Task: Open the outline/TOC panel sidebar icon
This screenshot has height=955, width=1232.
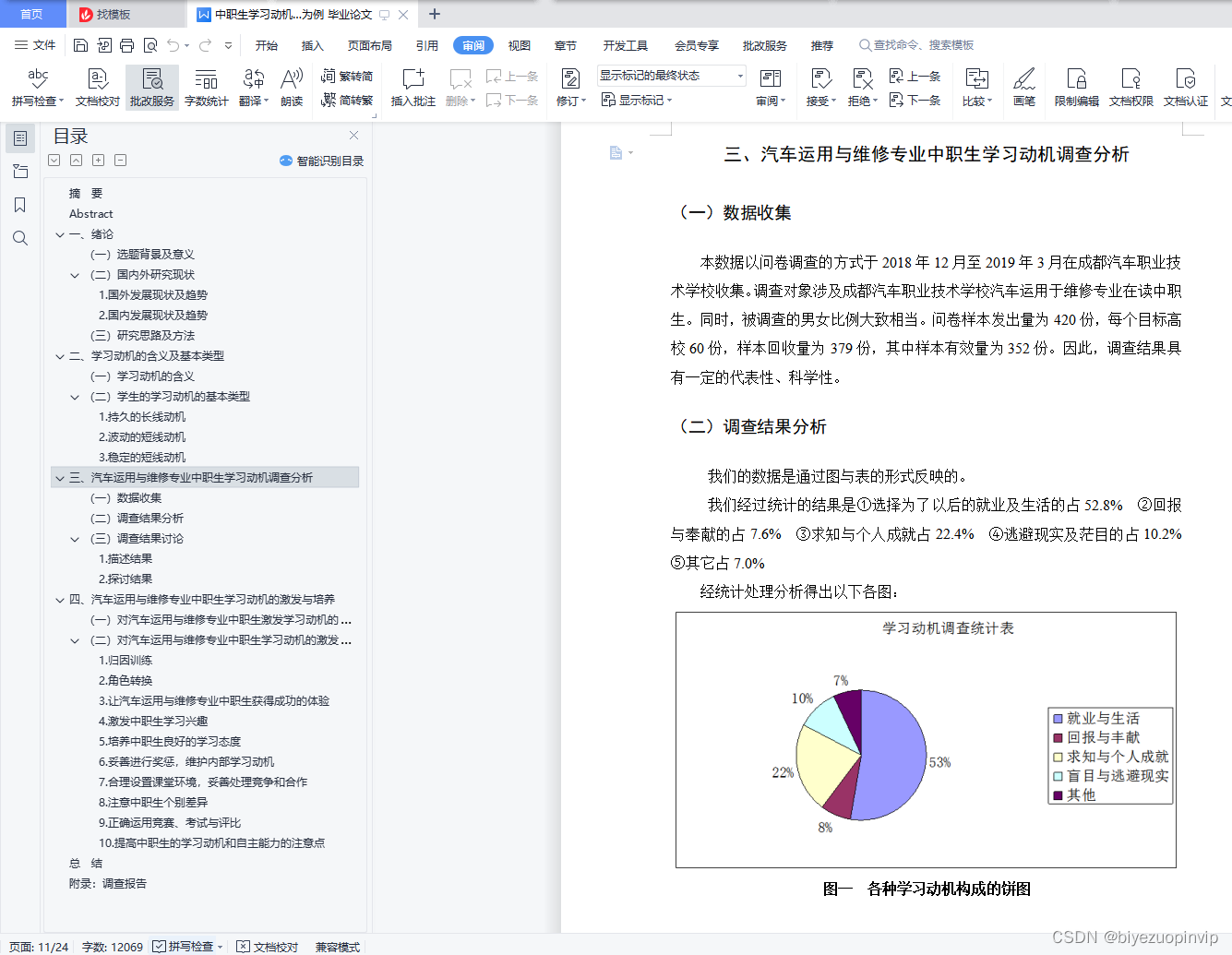Action: pos(20,138)
